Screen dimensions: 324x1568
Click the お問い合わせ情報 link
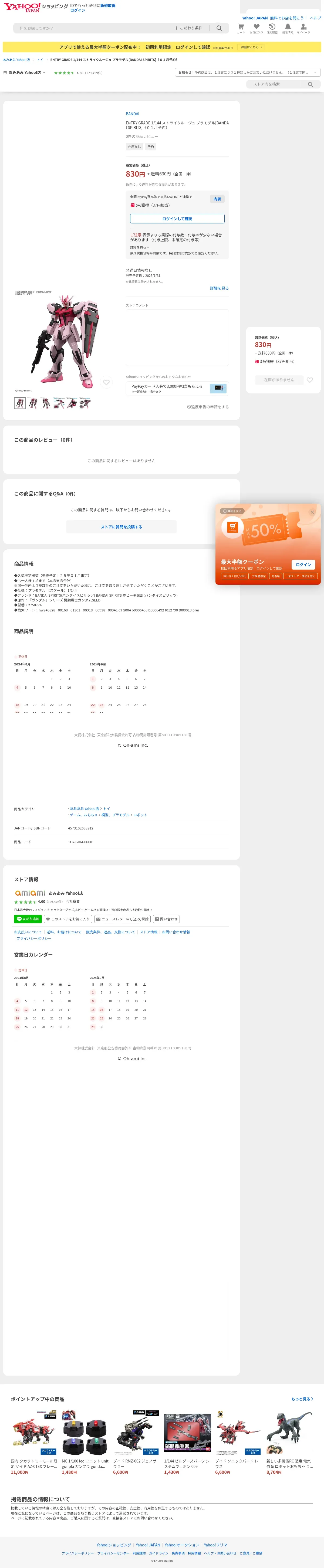pos(176,932)
